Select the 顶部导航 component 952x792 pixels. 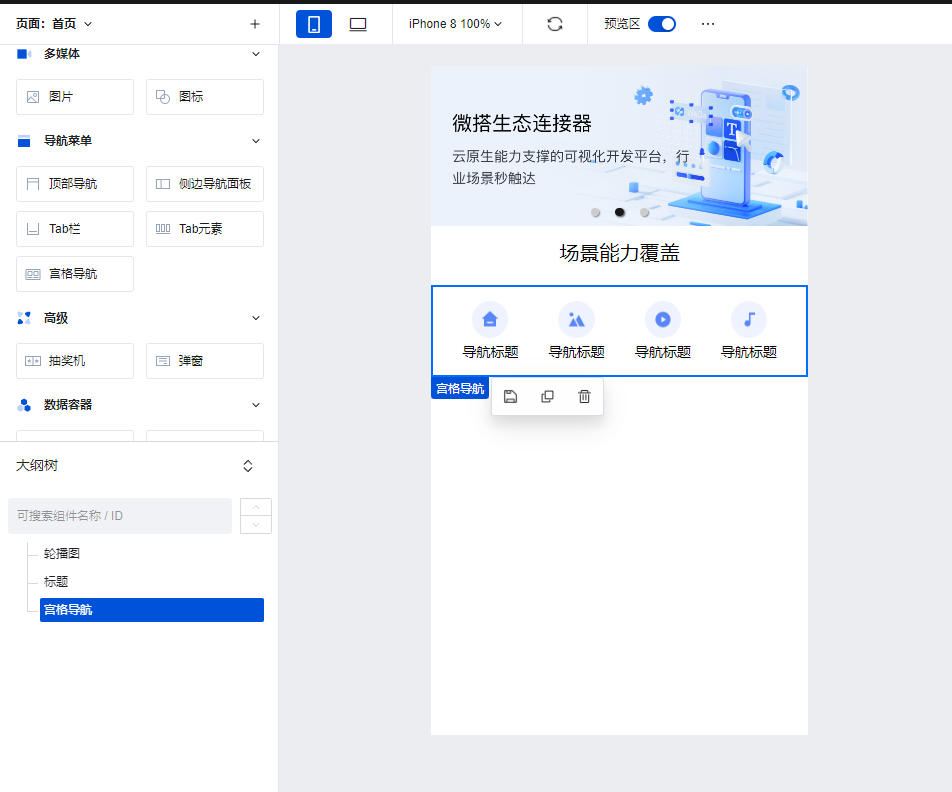click(75, 184)
